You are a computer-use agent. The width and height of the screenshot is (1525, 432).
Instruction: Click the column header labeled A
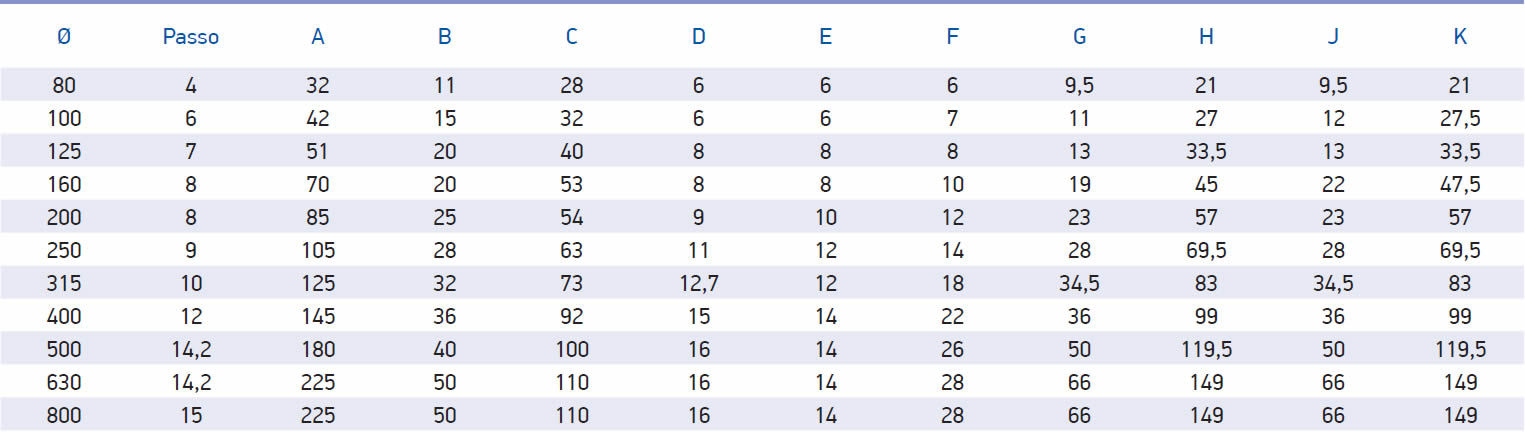point(318,37)
